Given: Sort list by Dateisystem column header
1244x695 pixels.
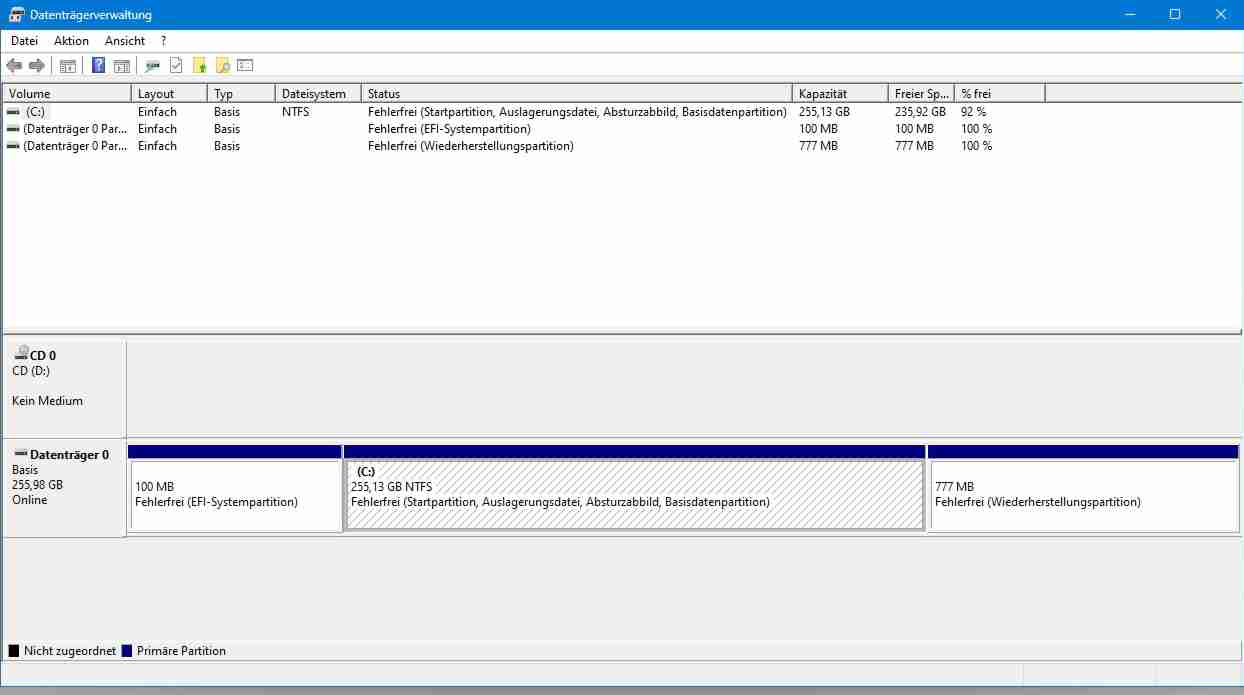Looking at the screenshot, I should point(313,93).
